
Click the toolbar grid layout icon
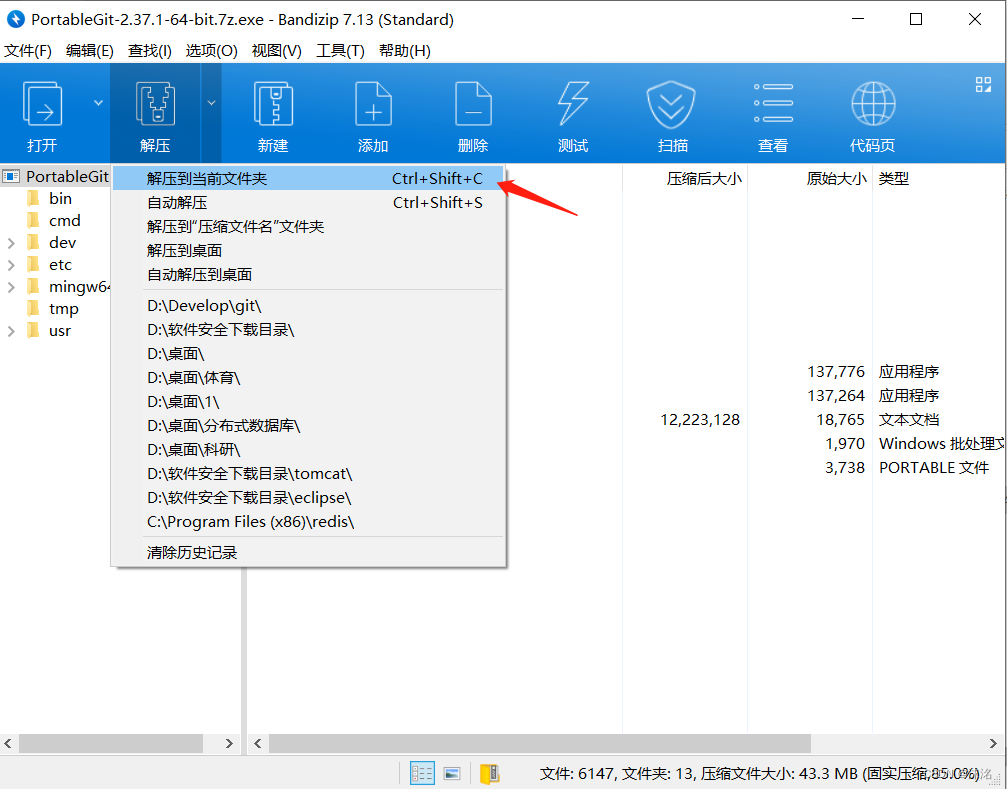(983, 85)
